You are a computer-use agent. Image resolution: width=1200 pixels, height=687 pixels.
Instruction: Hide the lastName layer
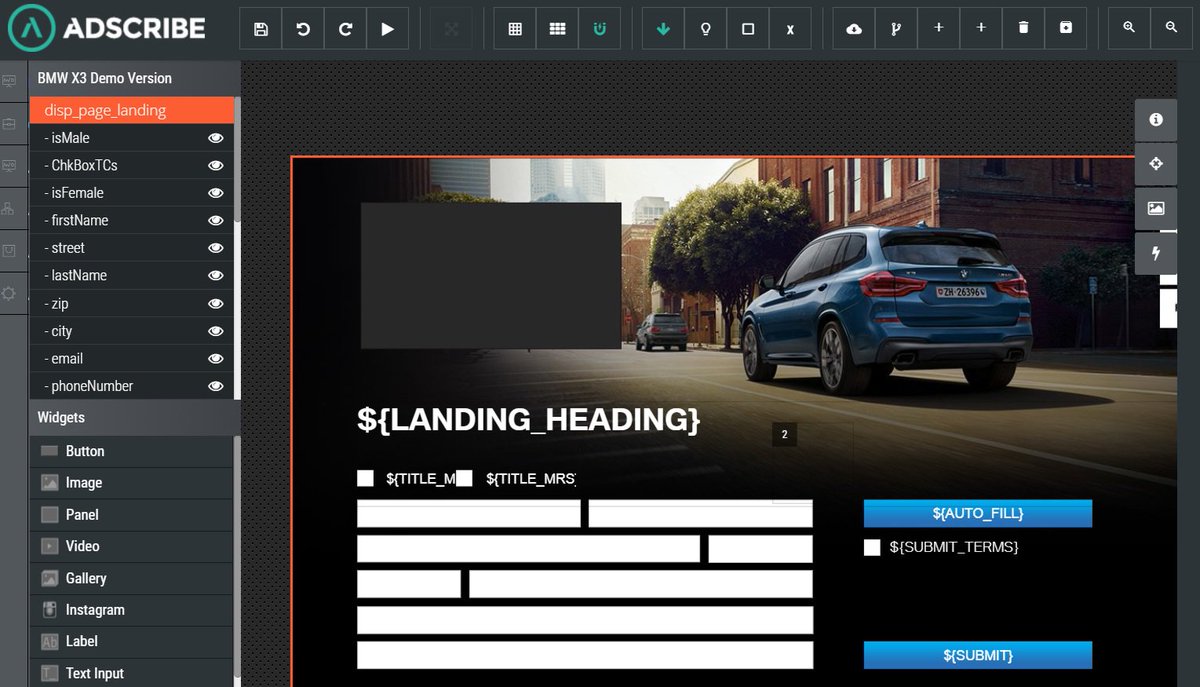coord(215,275)
